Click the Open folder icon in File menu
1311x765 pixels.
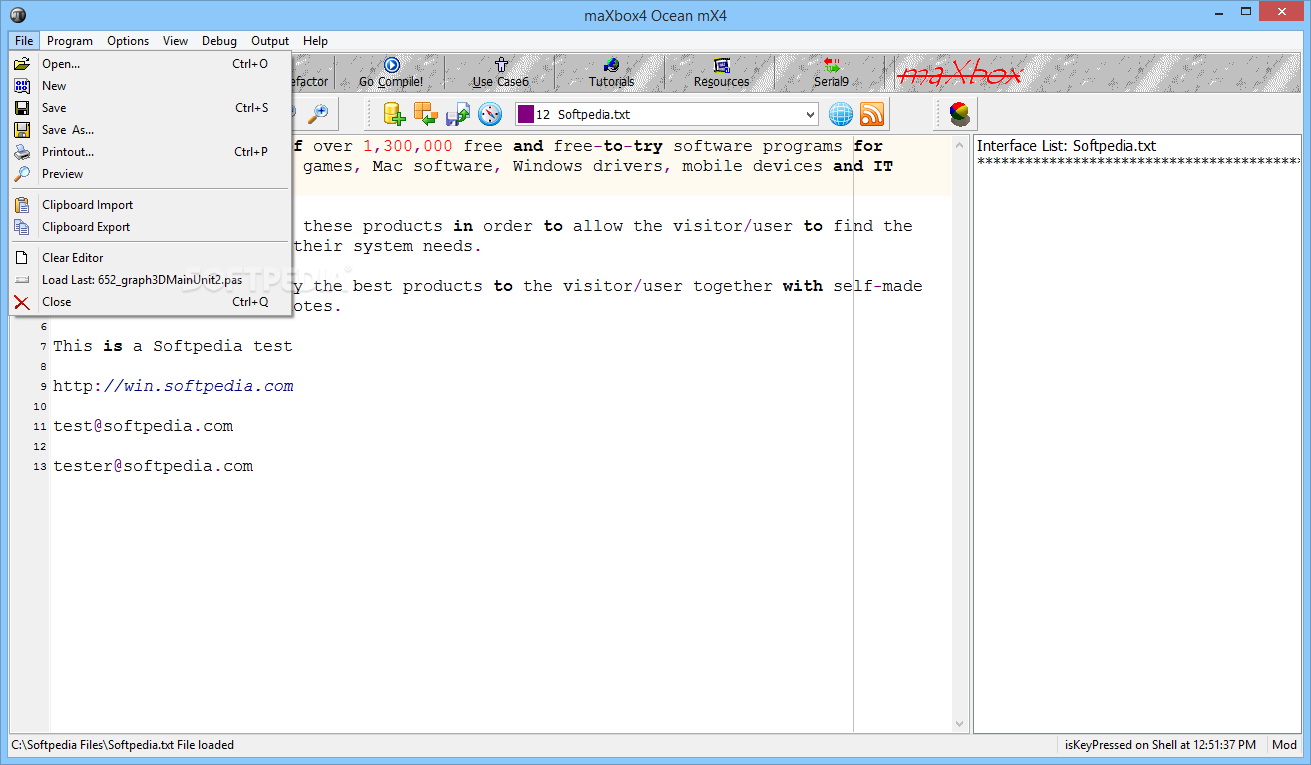pyautogui.click(x=22, y=64)
